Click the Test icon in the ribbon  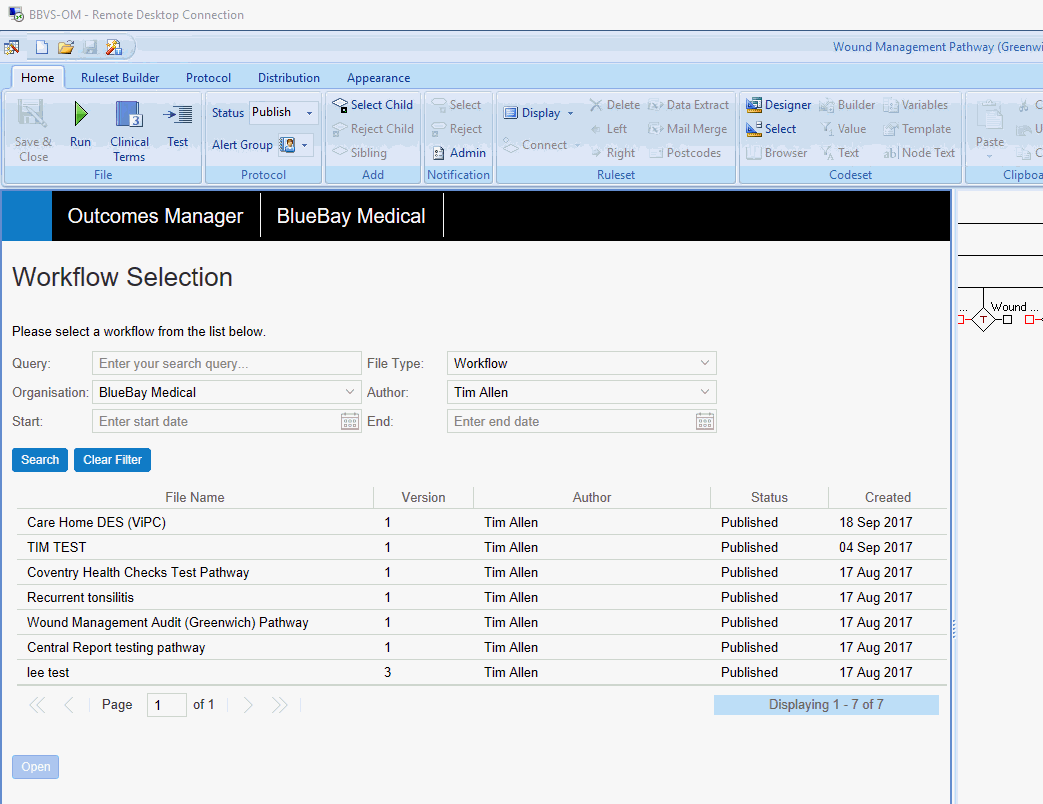(x=178, y=115)
